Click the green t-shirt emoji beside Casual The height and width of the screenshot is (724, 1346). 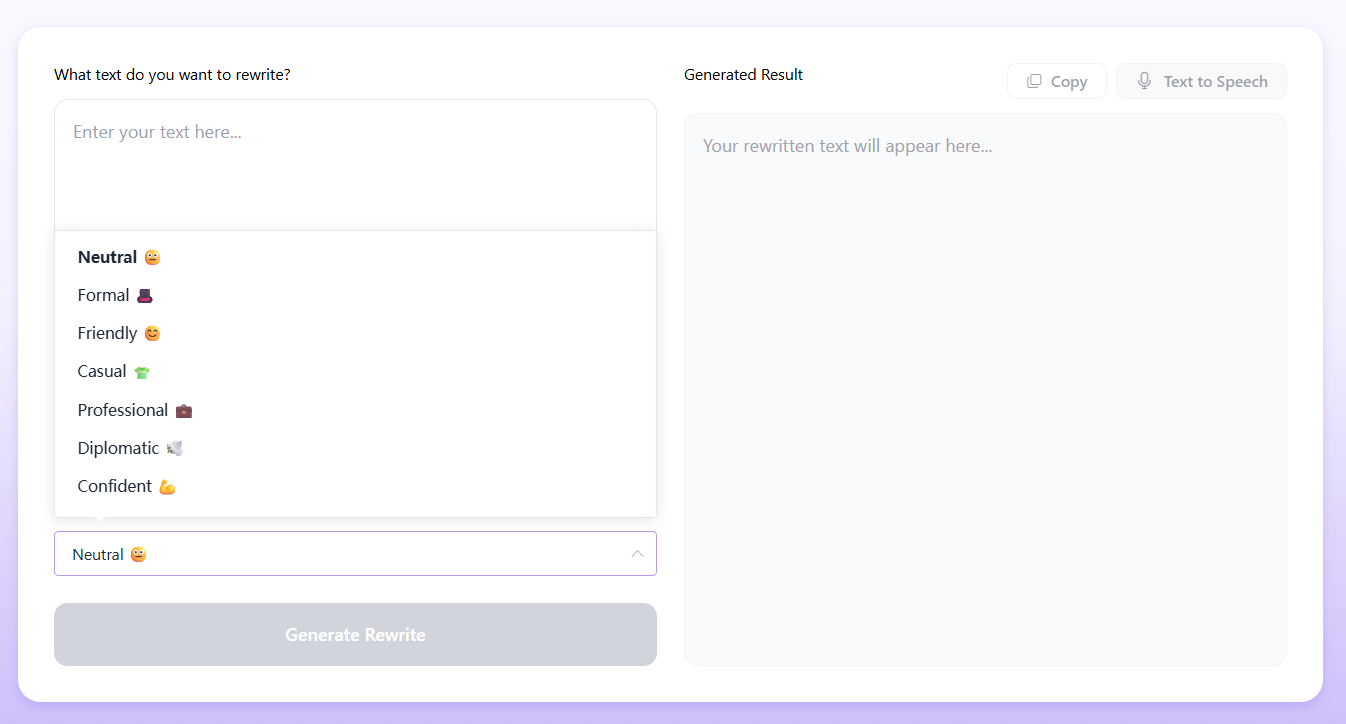[142, 372]
